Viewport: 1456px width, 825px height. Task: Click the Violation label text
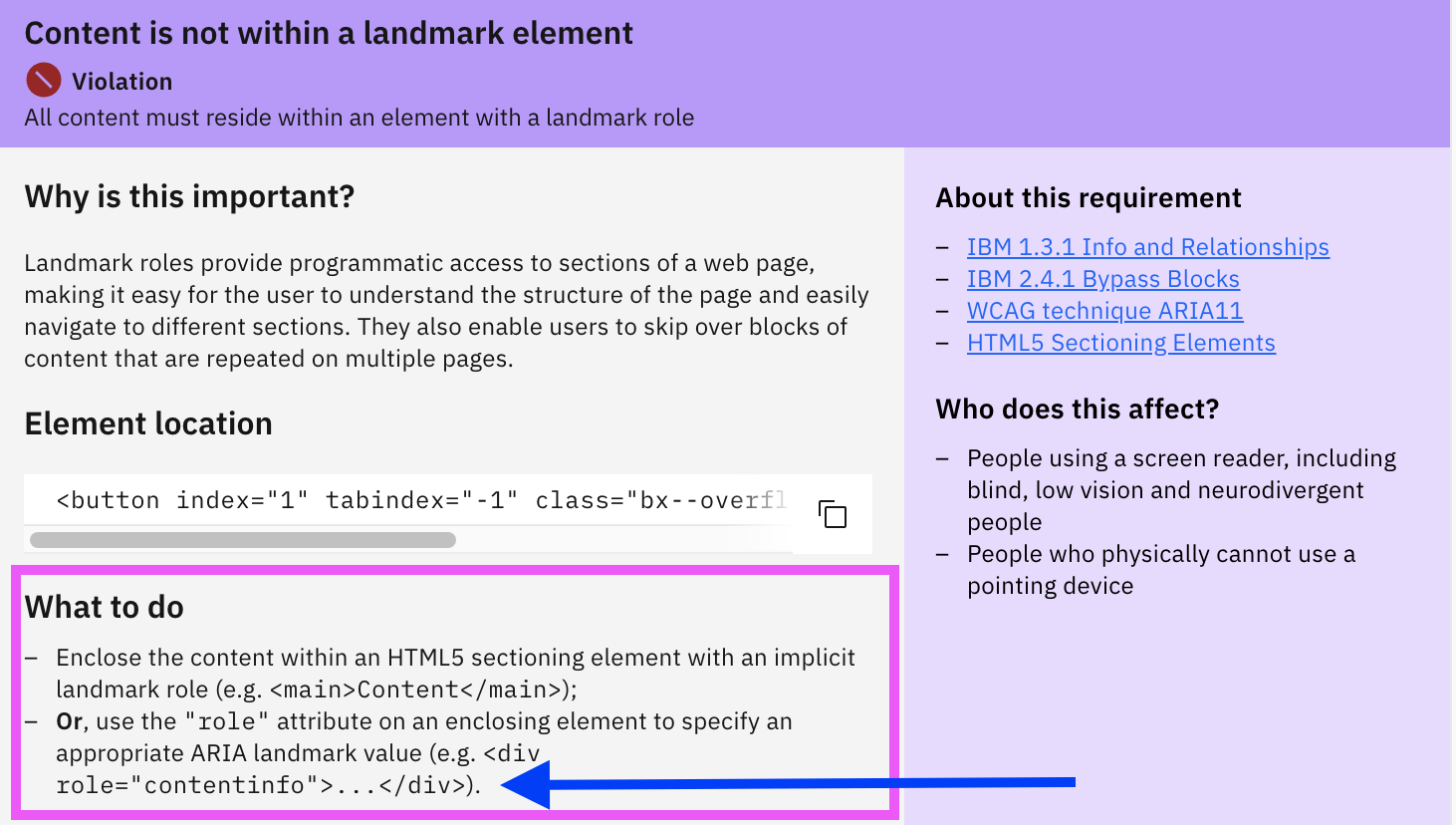[121, 81]
